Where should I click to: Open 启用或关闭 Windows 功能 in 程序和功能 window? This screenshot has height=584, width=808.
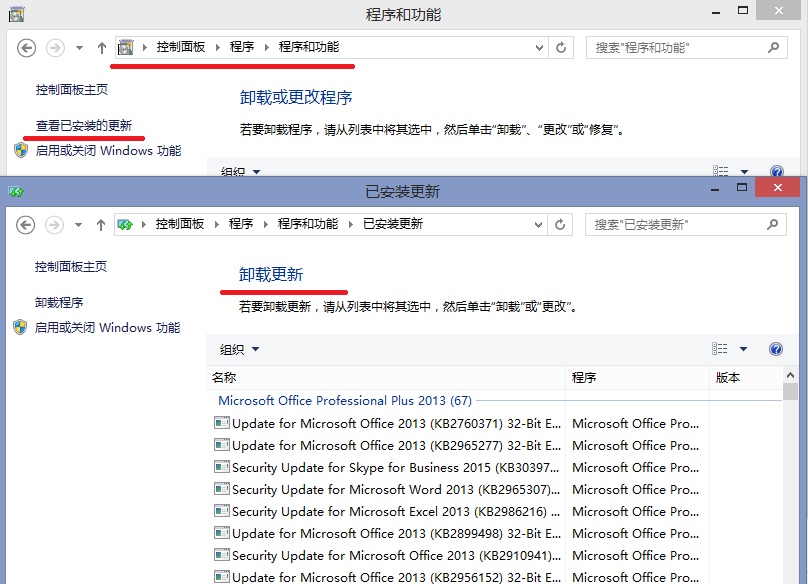point(108,151)
